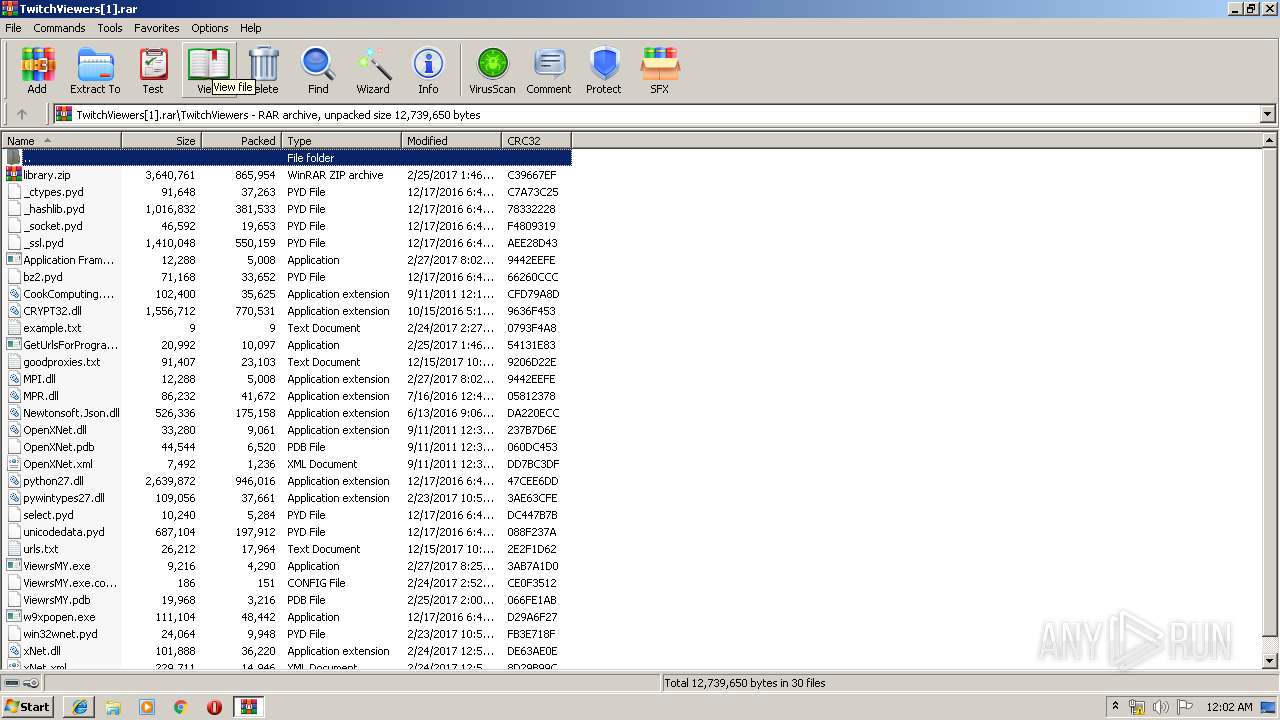
Task: Select MPR.dll file
Action: coord(41,396)
